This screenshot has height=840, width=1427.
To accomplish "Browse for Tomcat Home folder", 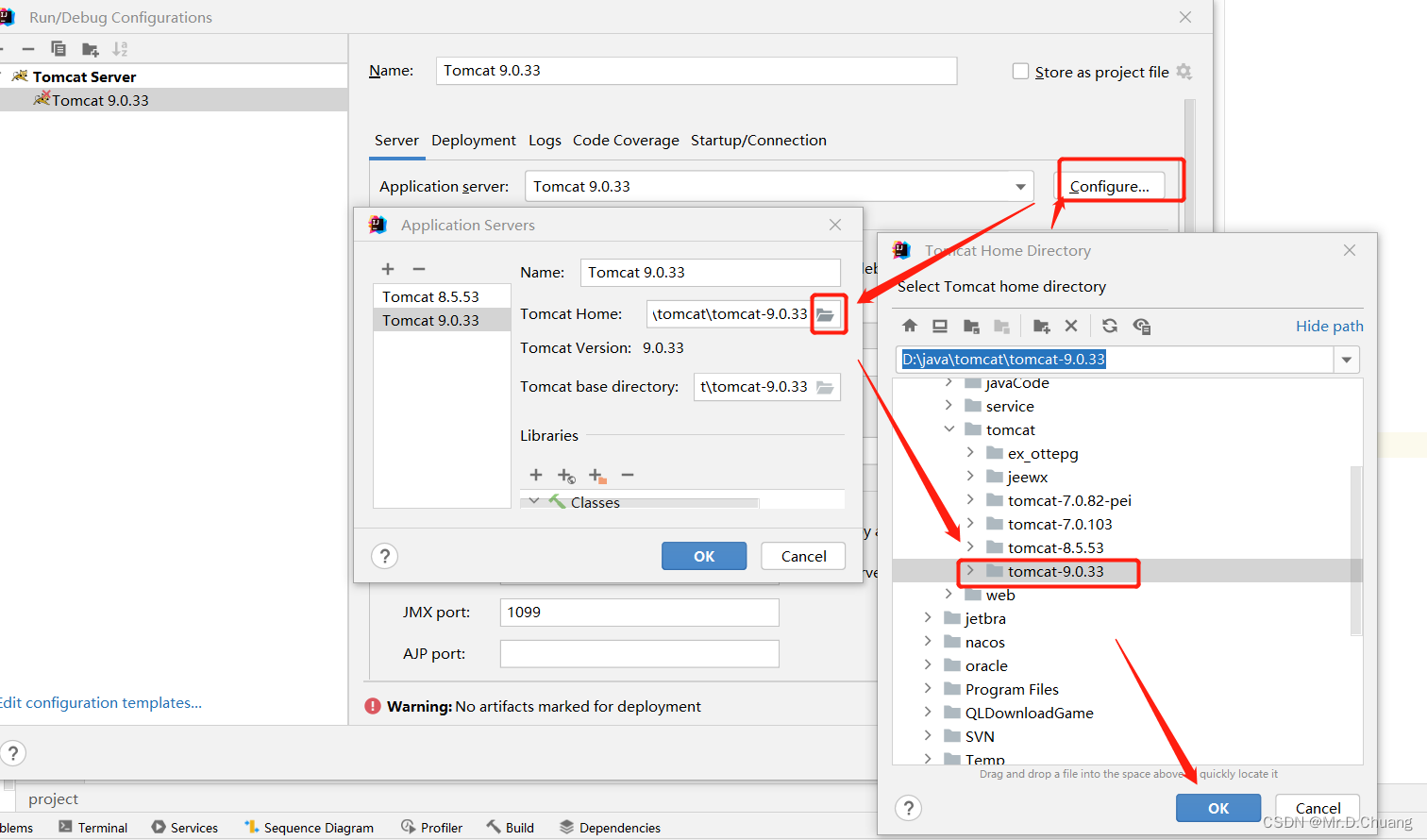I will coord(826,314).
